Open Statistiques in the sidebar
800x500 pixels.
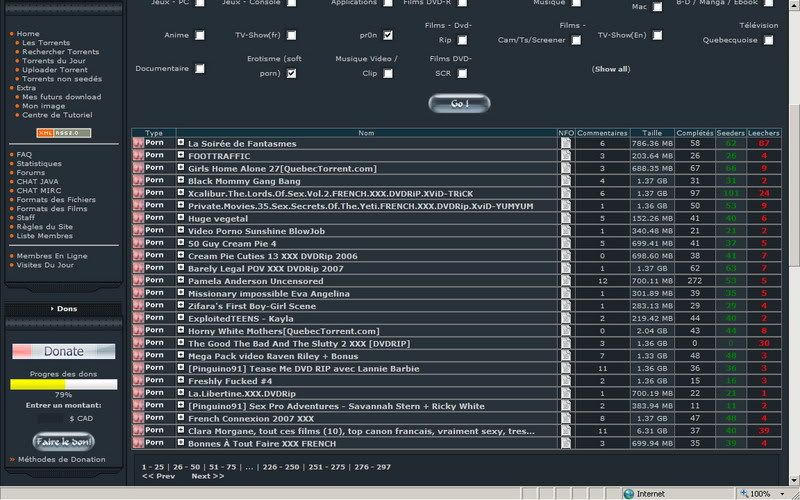tap(39, 164)
